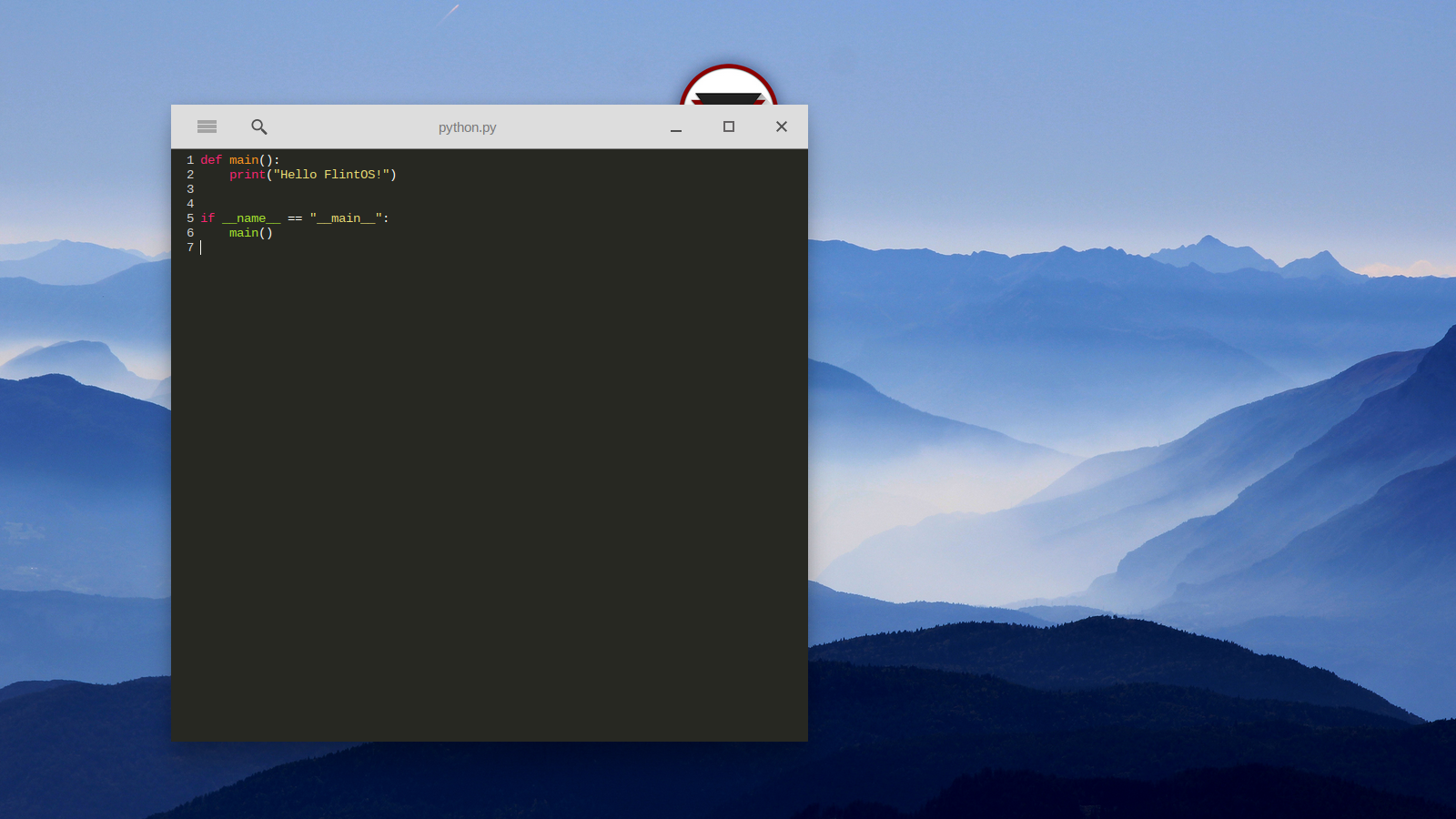The width and height of the screenshot is (1456, 819).
Task: Click the red circular icon behind the editor
Action: pos(728,85)
